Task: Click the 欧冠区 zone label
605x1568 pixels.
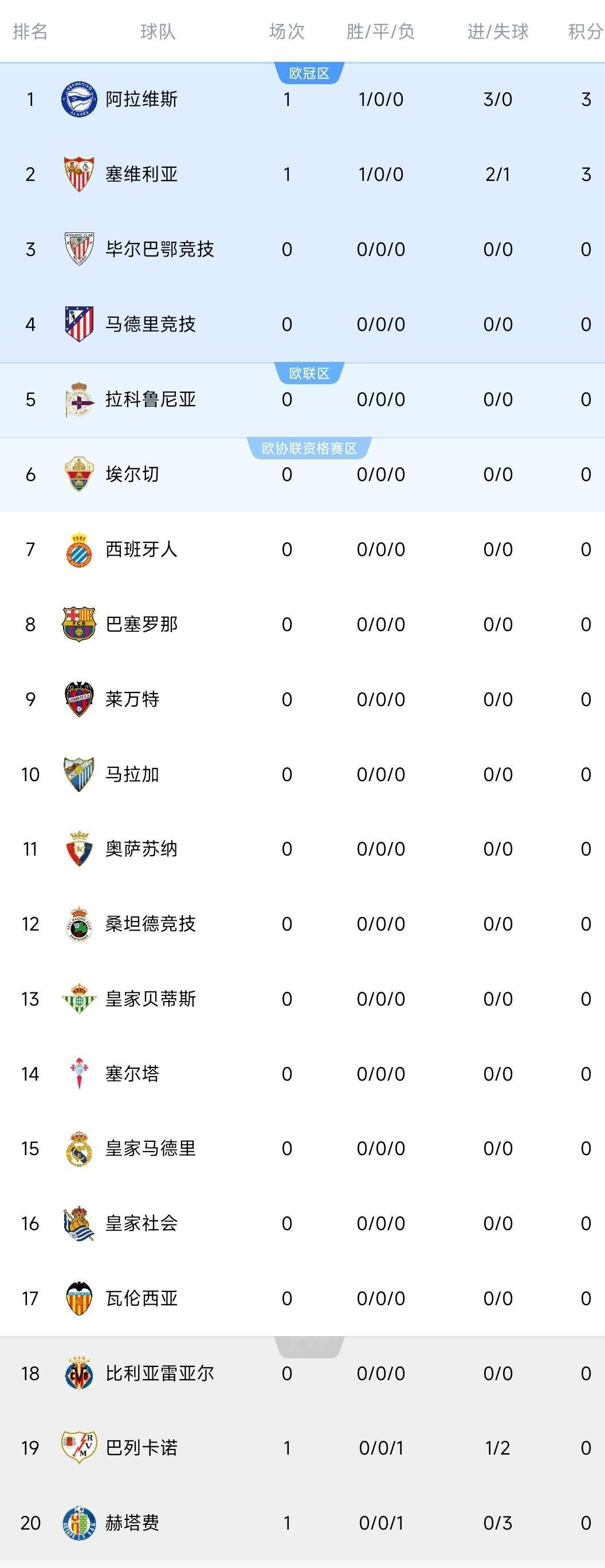Action: [x=309, y=73]
